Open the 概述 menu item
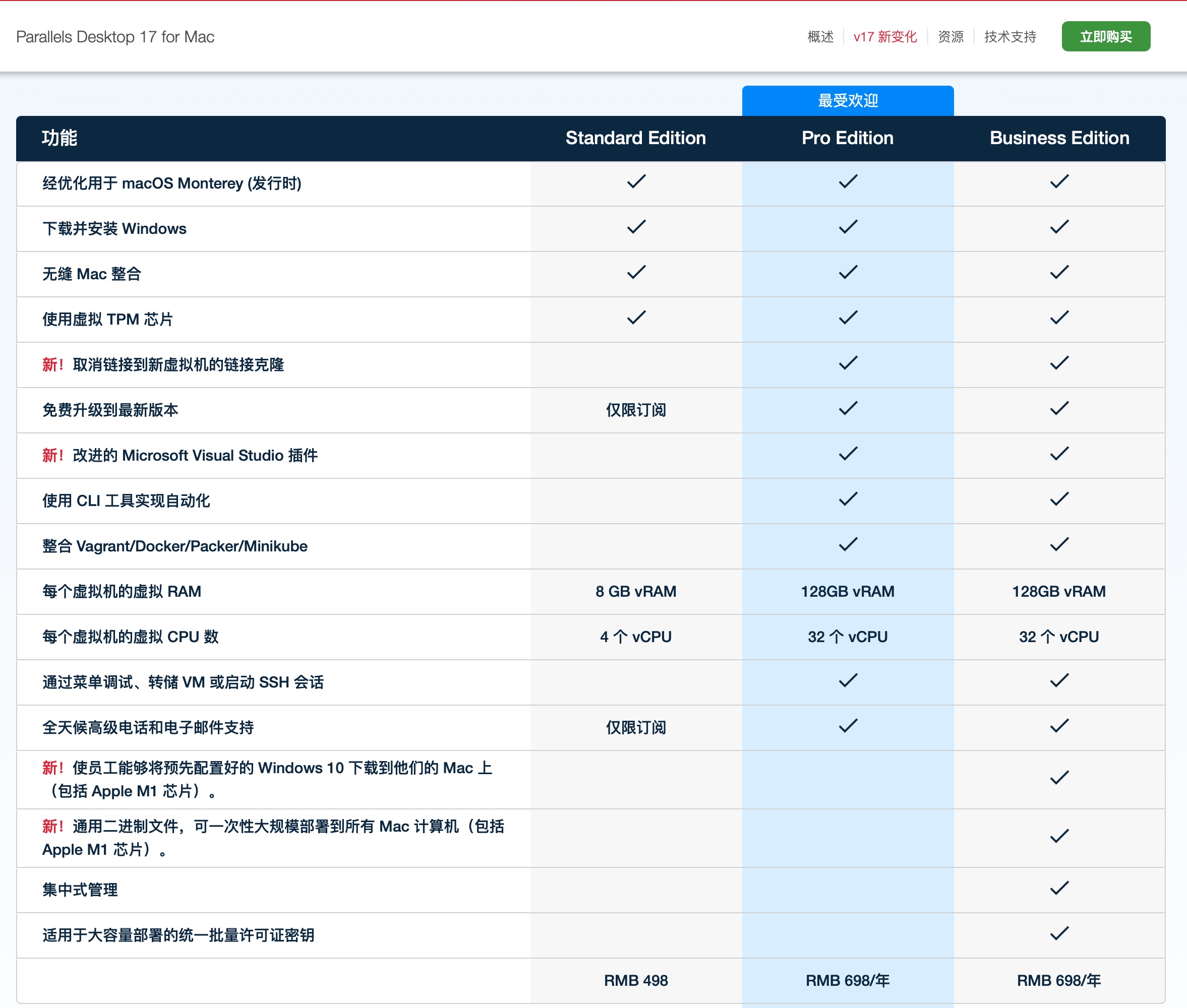 click(x=820, y=37)
